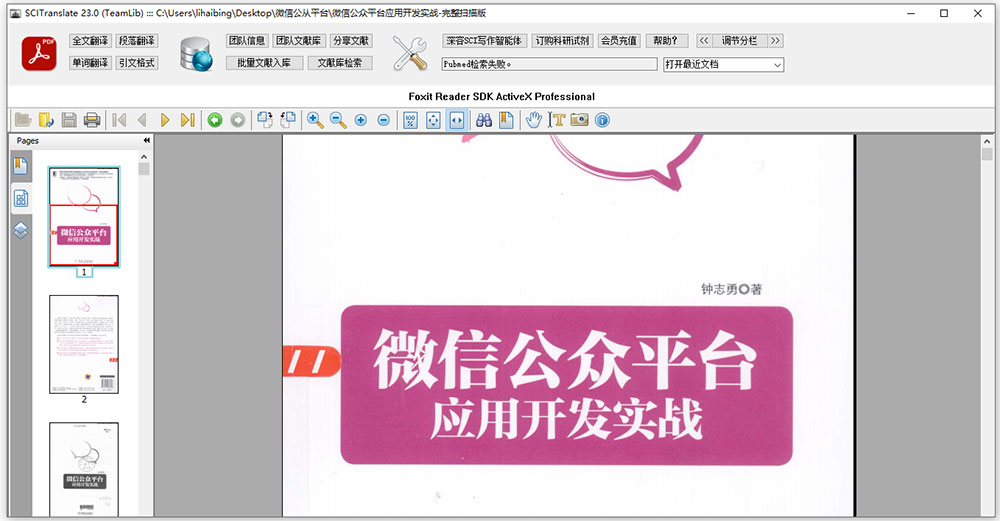Select the zoom out magnifier tool
Screen dimensions: 1000x521
click(x=338, y=120)
